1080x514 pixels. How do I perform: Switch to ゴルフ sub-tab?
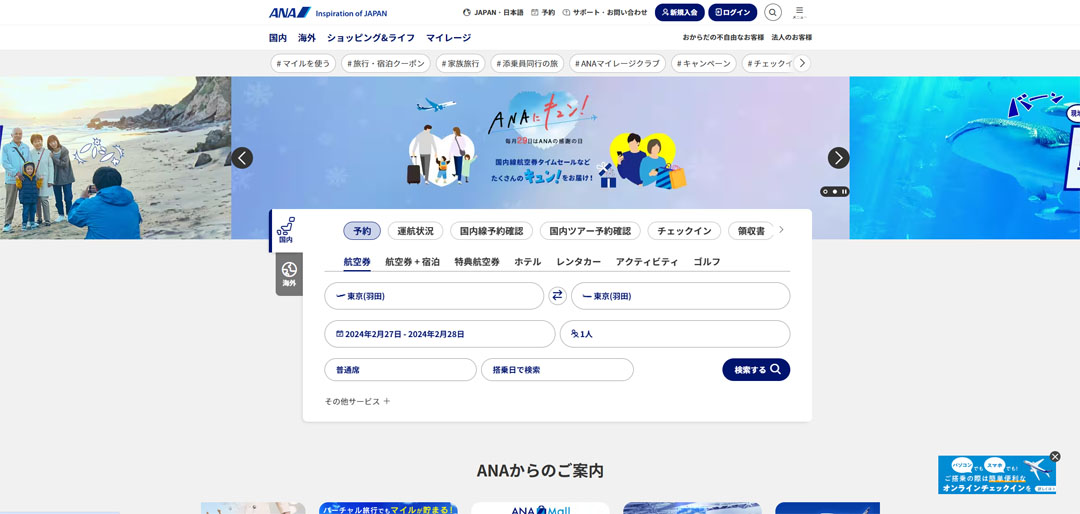[x=707, y=262]
